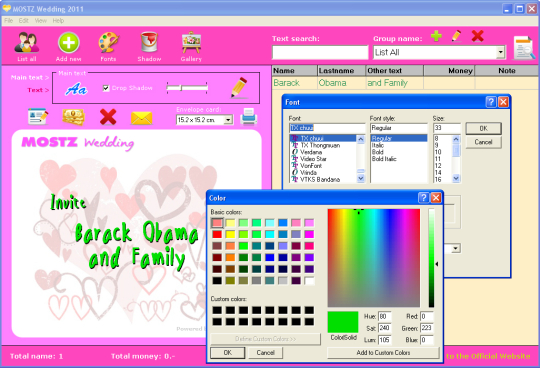This screenshot has width=540, height=368.
Task: Click Cancel in the Color dialog
Action: [266, 353]
